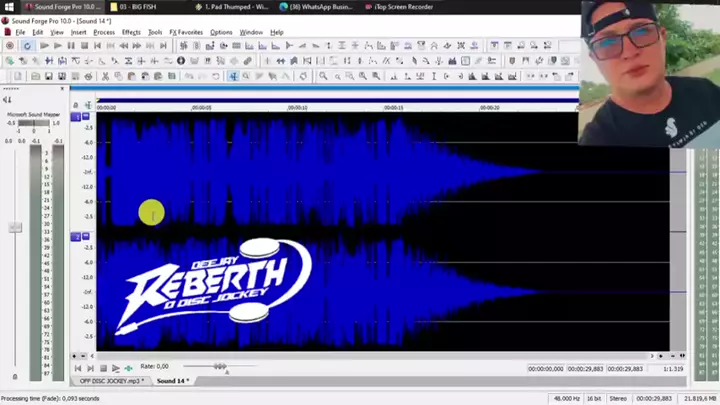The height and width of the screenshot is (405, 720).
Task: Close the meters panel with the x
Action: click(62, 89)
